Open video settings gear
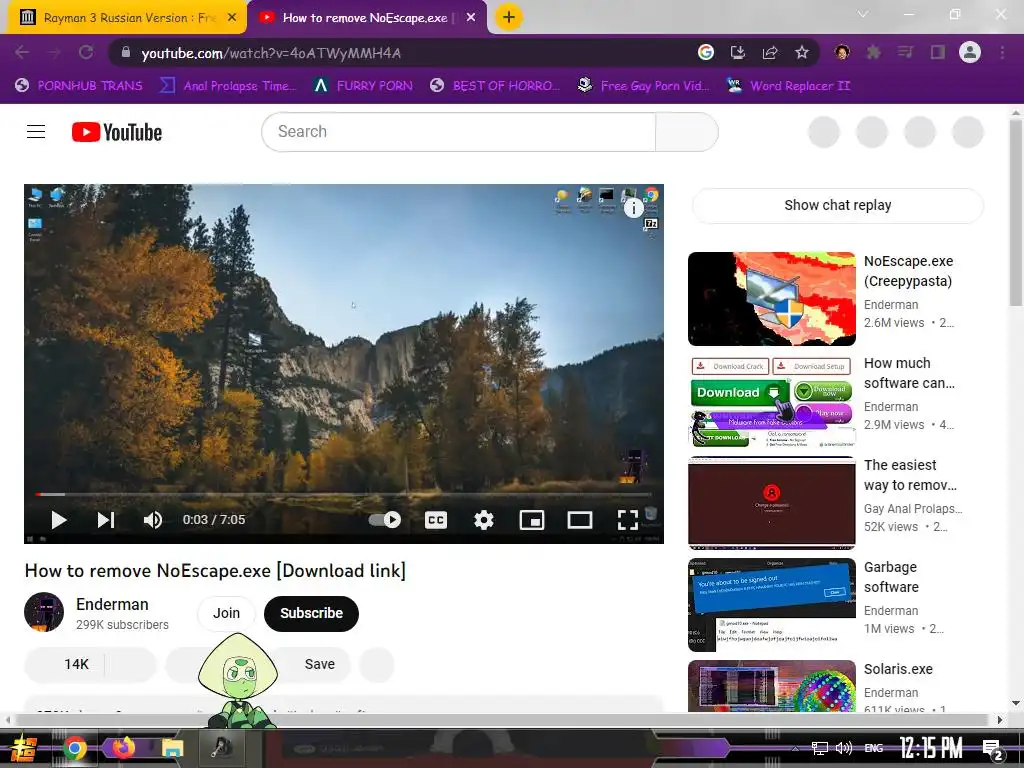Screen dimensions: 1024x768 pos(484,520)
